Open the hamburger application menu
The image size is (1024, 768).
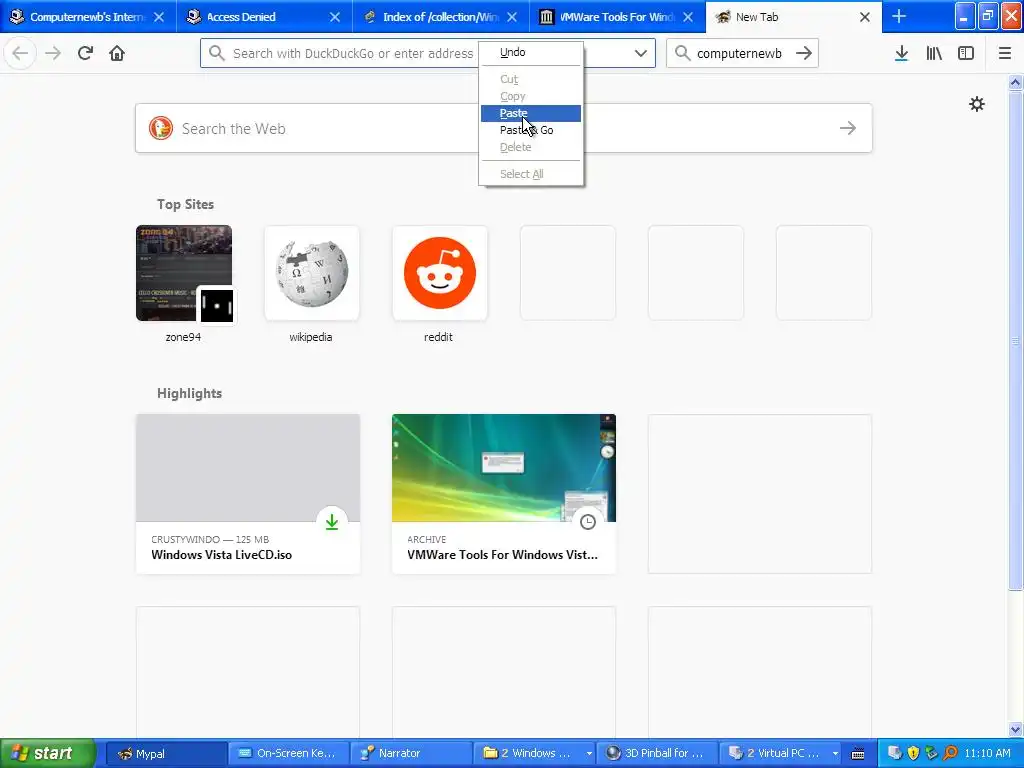pyautogui.click(x=1004, y=53)
